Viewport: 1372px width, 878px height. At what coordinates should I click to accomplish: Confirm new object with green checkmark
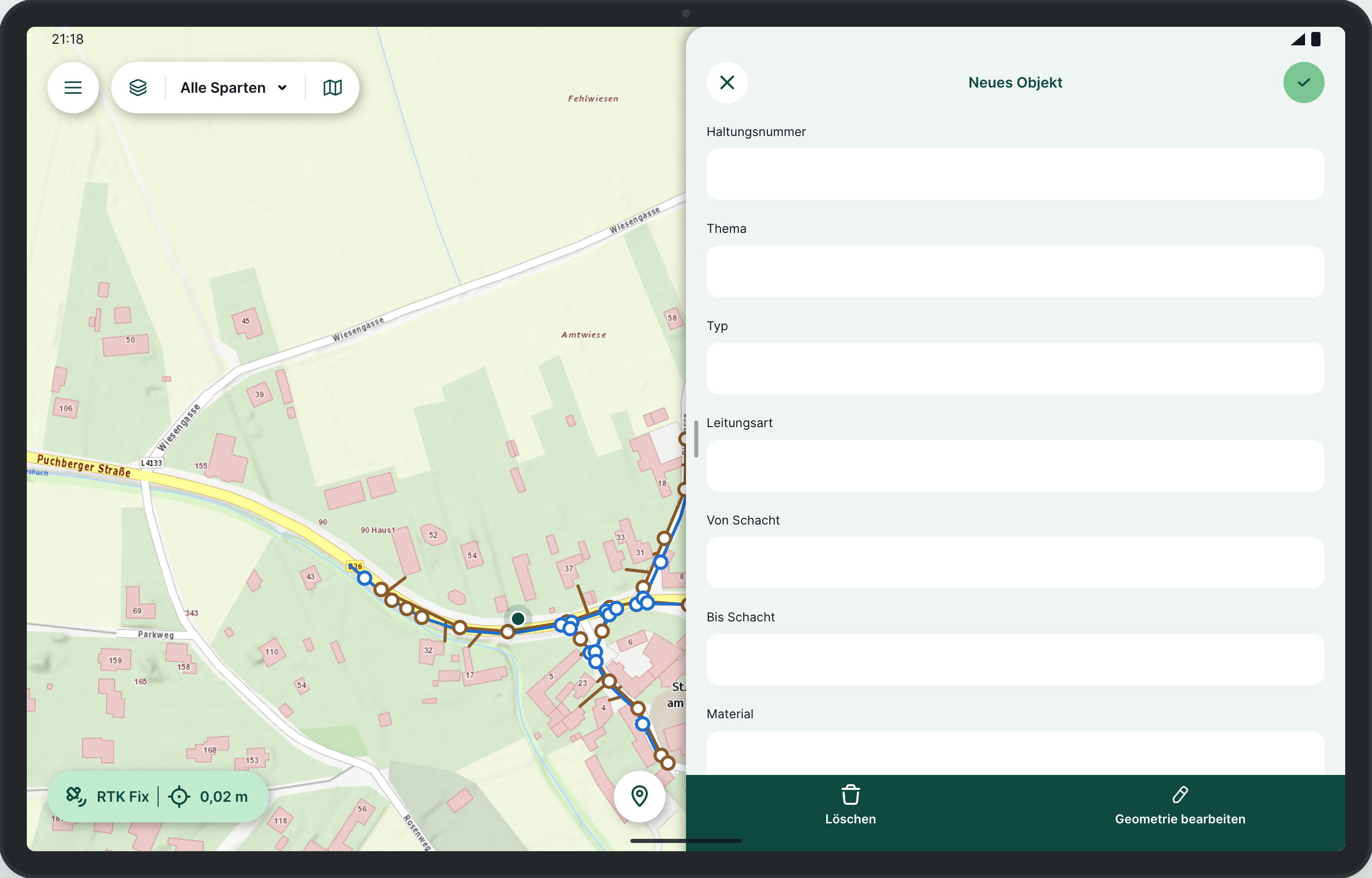pos(1304,82)
